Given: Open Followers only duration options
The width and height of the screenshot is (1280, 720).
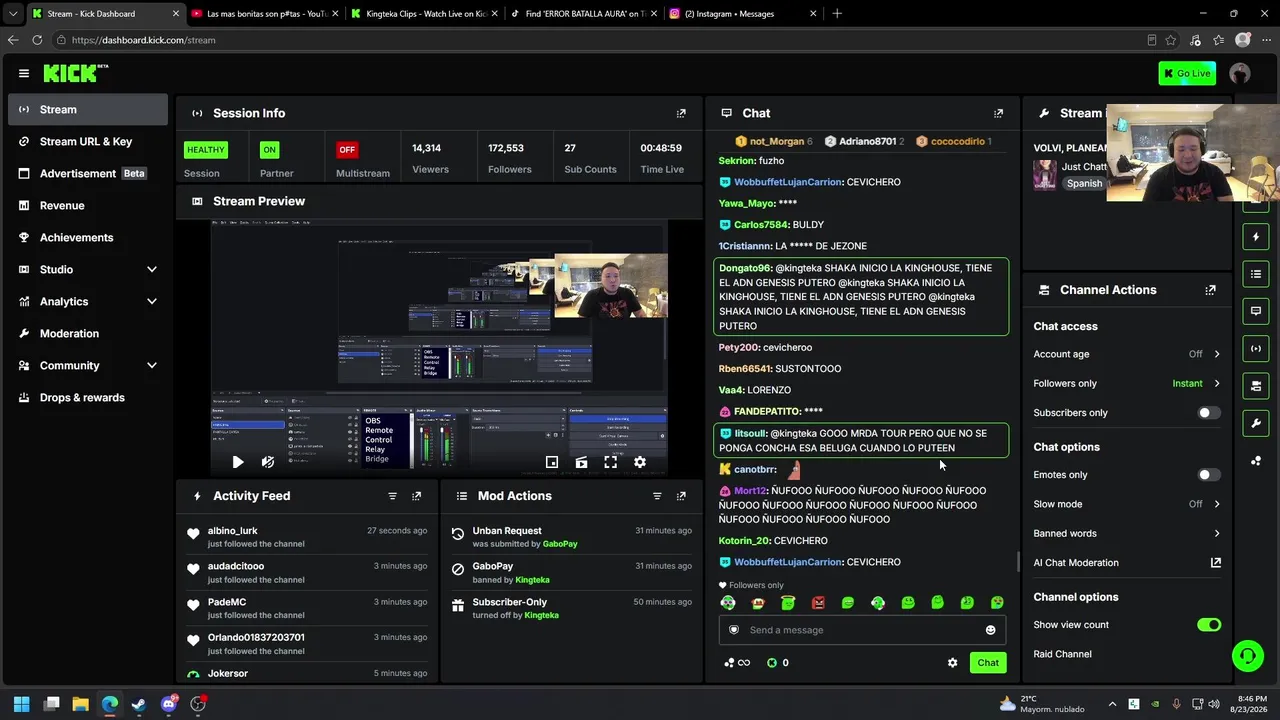Looking at the screenshot, I should click(x=1127, y=384).
